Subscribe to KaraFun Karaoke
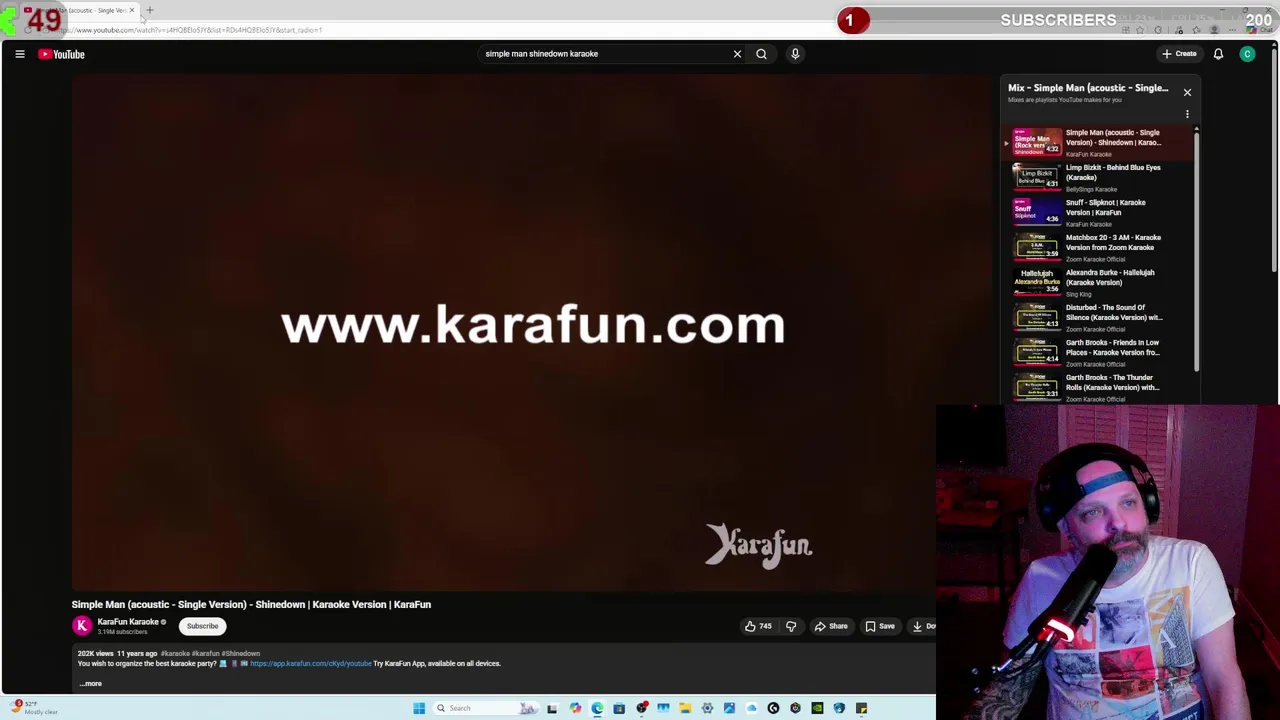This screenshot has width=1280, height=720. [x=202, y=626]
